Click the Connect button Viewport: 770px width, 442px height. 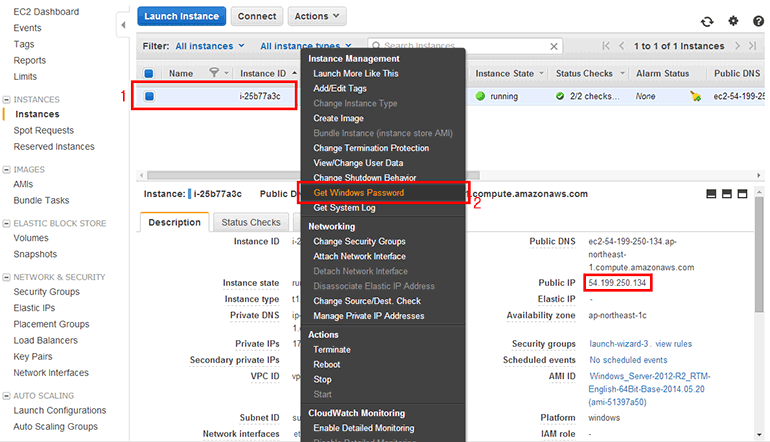[257, 17]
